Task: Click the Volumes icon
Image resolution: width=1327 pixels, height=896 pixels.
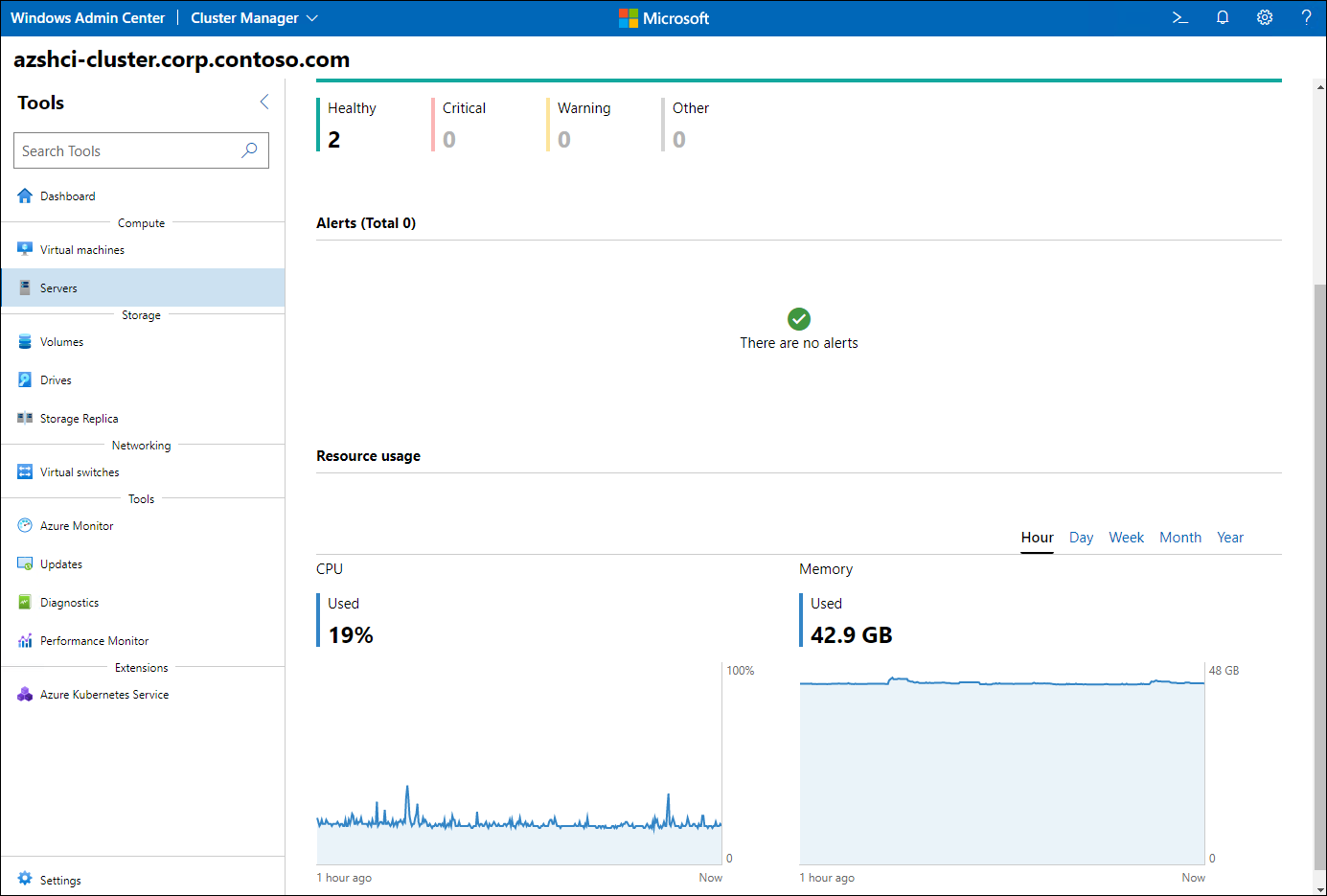Action: 25,341
